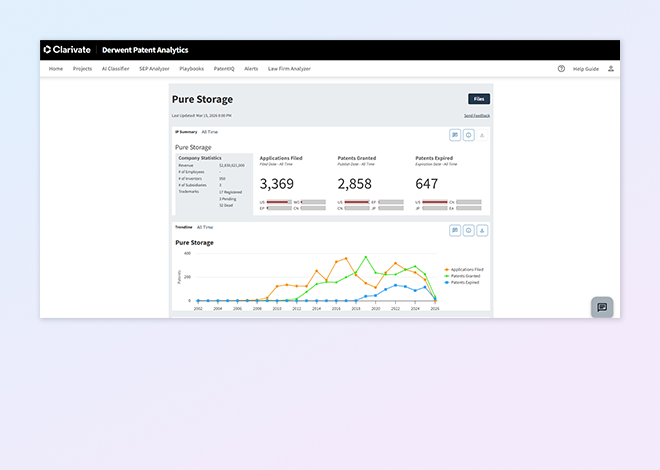Click the Clarivate logo
Image resolution: width=660 pixels, height=470 pixels.
[x=67, y=50]
